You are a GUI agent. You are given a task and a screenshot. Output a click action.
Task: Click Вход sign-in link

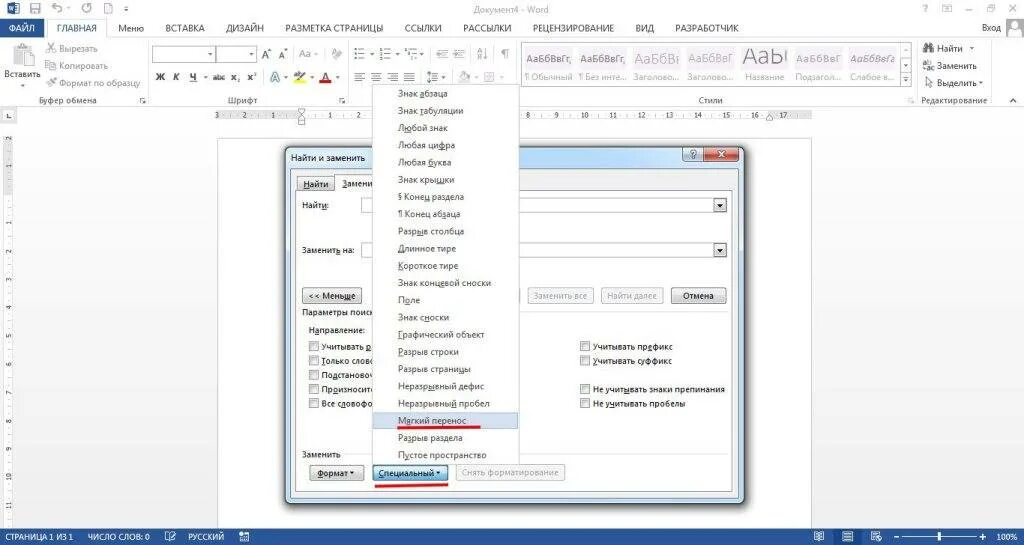click(x=991, y=28)
